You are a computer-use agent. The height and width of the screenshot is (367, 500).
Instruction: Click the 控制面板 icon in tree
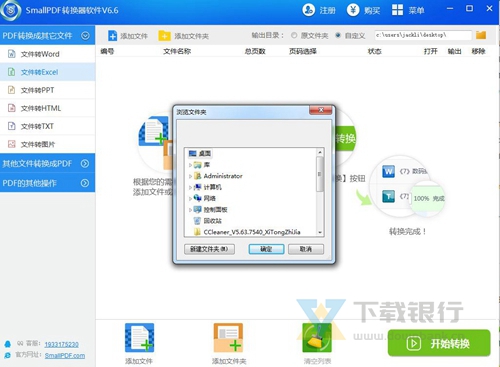tap(198, 209)
